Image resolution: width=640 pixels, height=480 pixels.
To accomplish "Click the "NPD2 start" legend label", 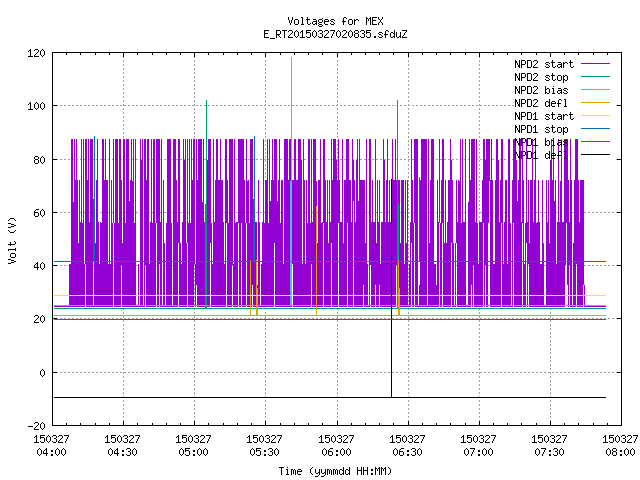I will pos(544,64).
